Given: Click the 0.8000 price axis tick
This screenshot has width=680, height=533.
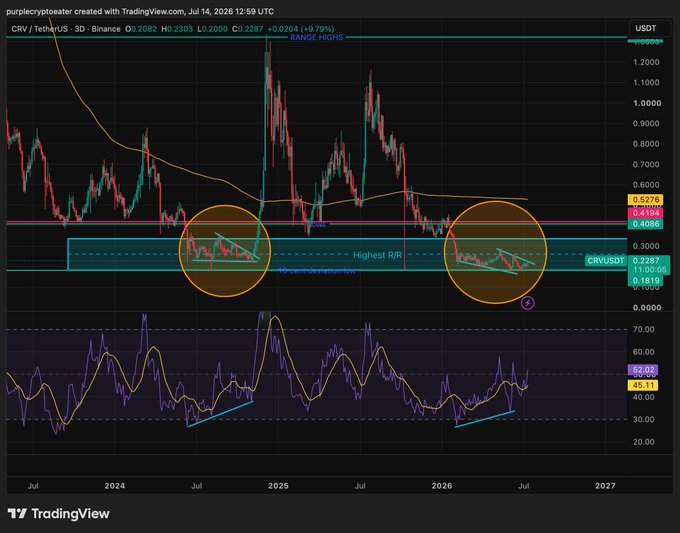Looking at the screenshot, I should pyautogui.click(x=646, y=144).
